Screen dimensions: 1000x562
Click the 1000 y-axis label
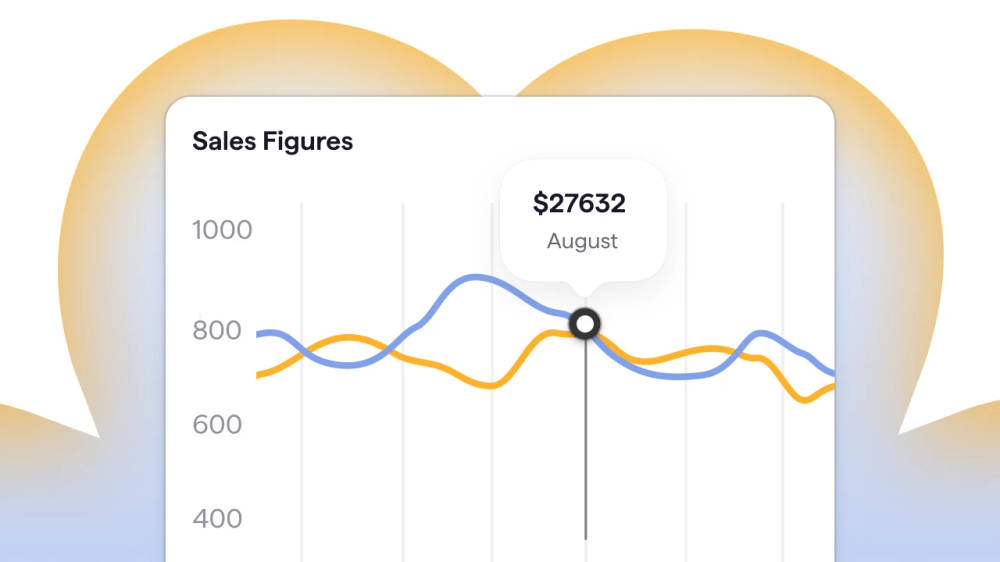click(222, 230)
